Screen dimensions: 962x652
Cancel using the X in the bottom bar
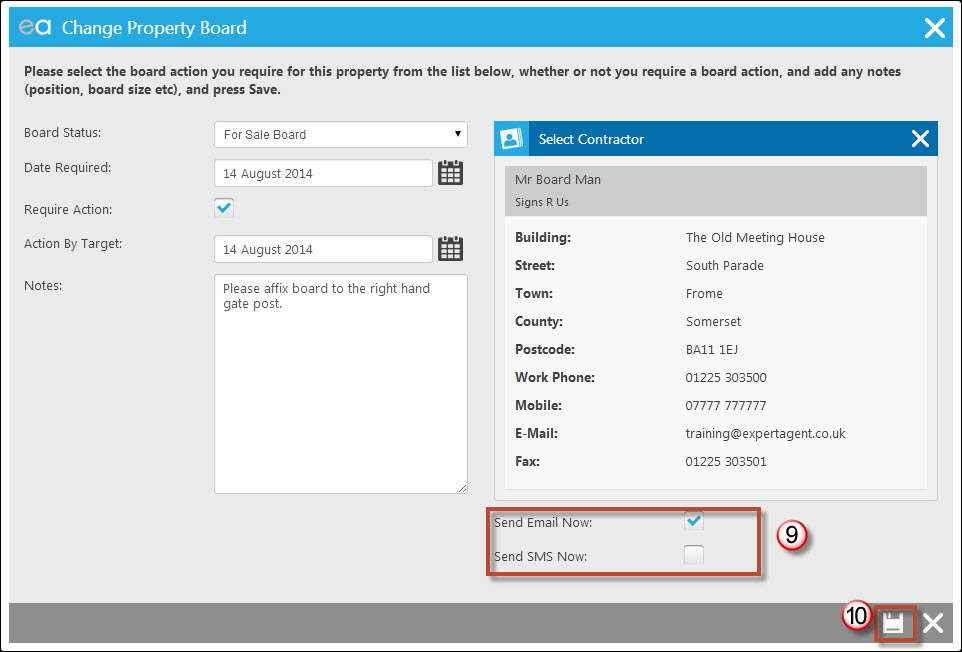coord(933,623)
